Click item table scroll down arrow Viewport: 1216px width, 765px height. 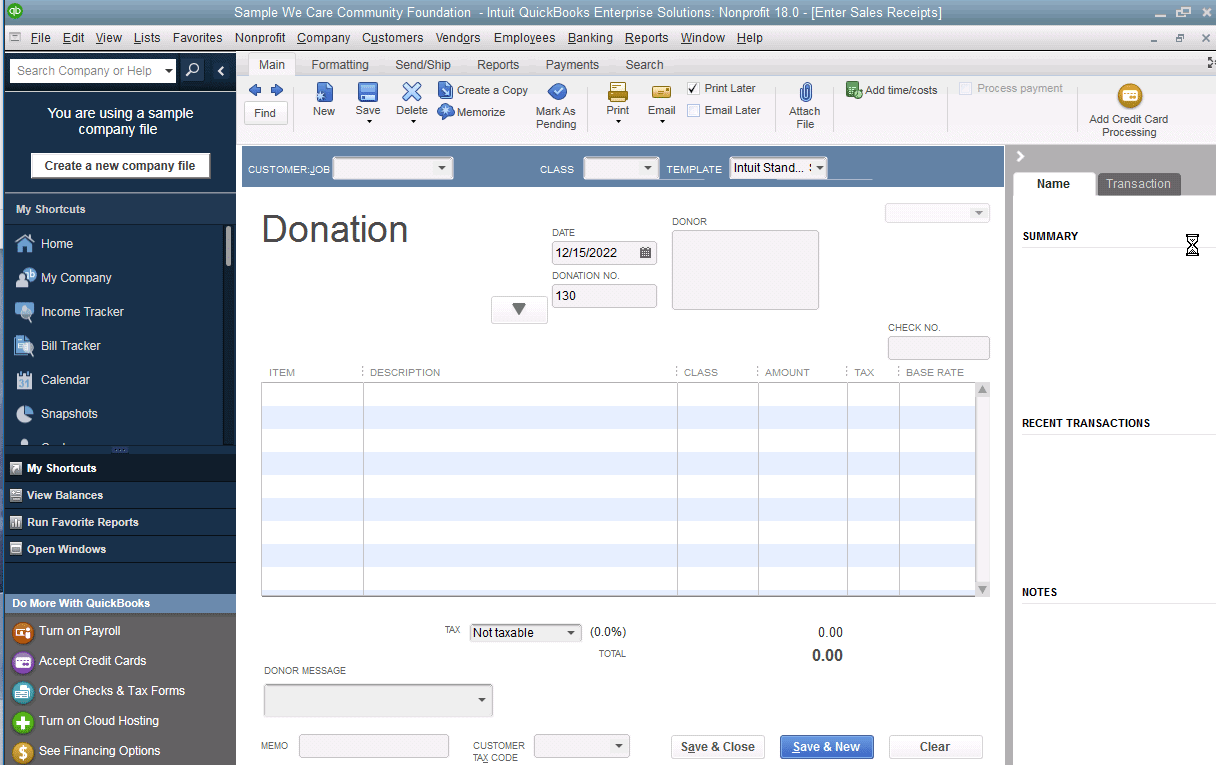coord(982,590)
